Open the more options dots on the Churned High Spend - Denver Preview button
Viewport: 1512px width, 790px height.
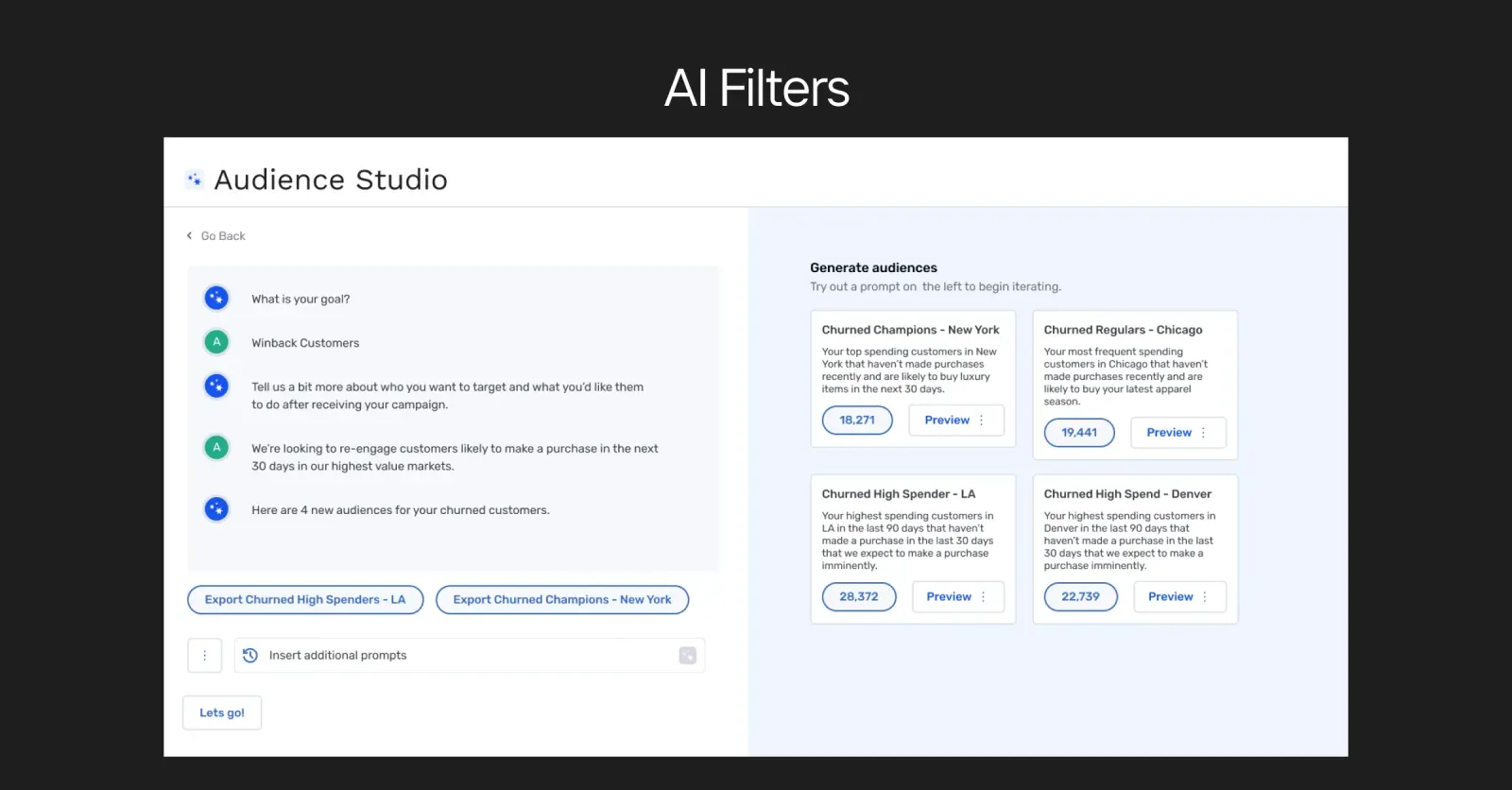[x=1204, y=596]
